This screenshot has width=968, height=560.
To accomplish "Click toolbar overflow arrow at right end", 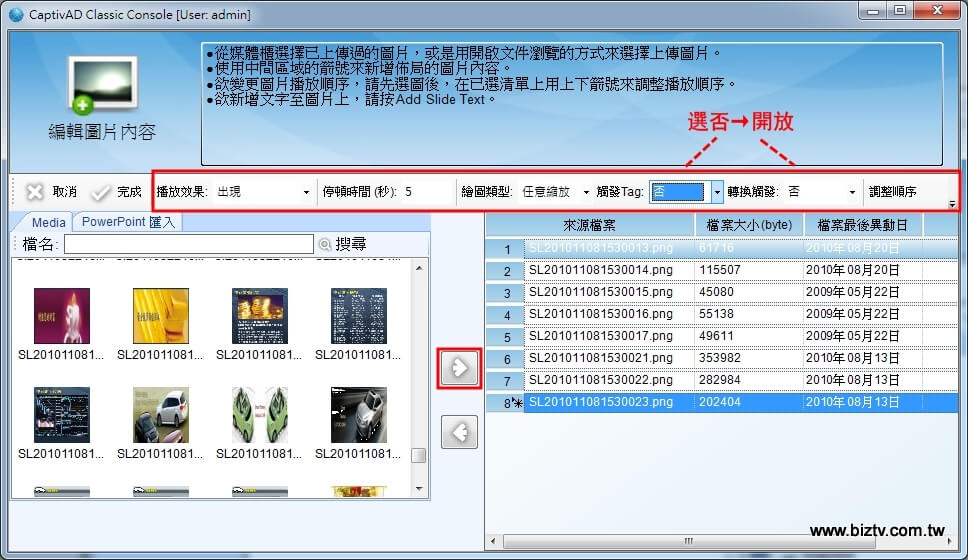I will click(951, 204).
